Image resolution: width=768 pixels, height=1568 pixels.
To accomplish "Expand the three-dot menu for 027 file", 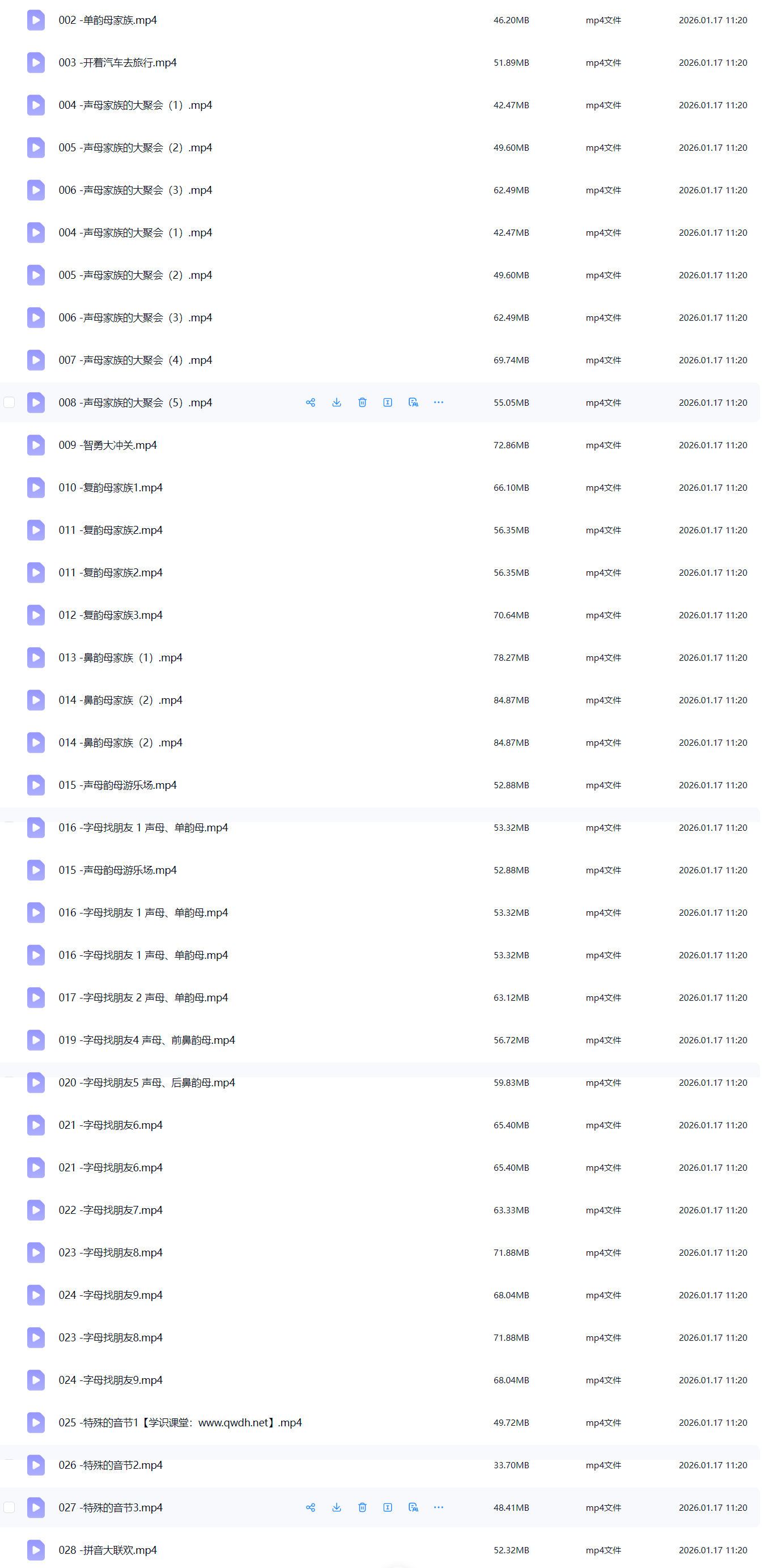I will pos(439,1507).
